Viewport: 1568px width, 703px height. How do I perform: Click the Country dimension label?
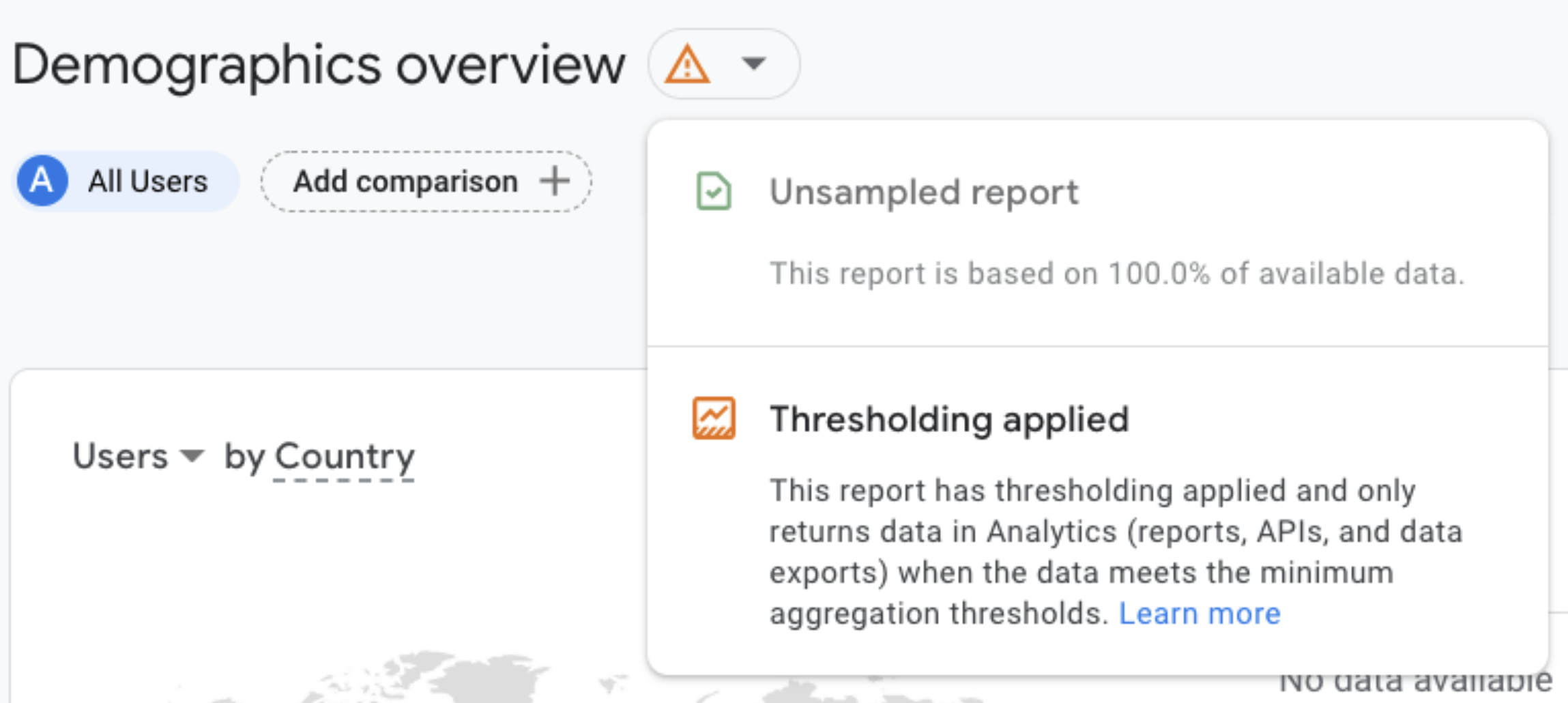pos(344,457)
